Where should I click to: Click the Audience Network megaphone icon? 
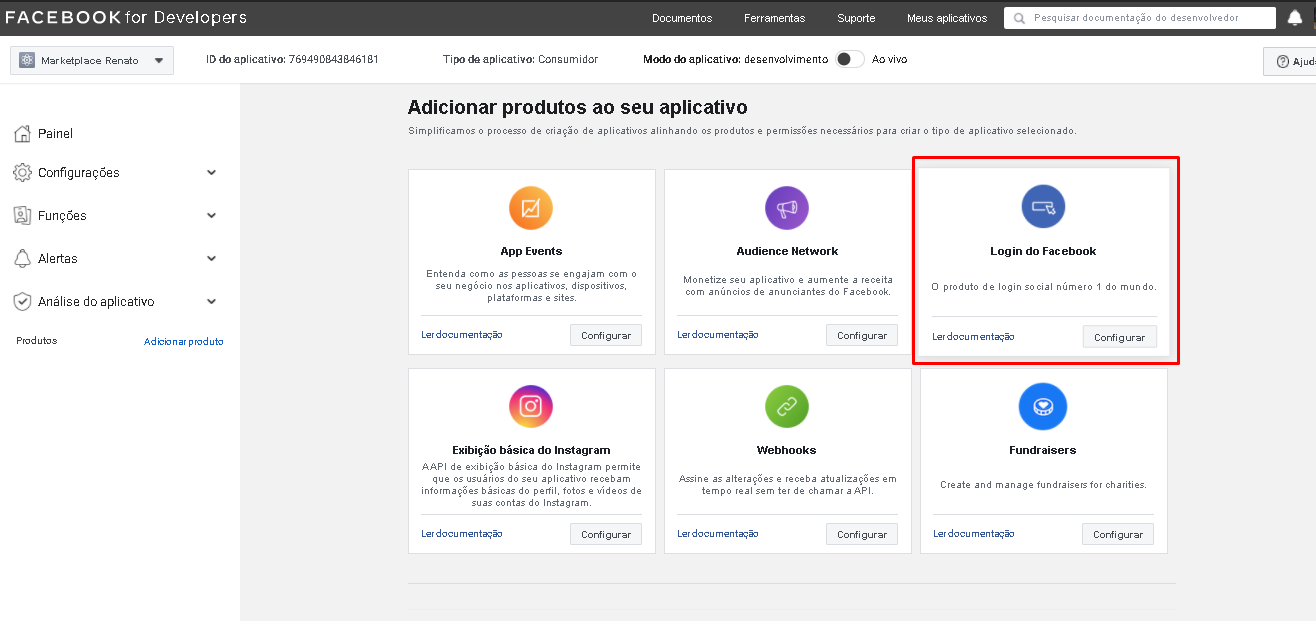coord(787,209)
